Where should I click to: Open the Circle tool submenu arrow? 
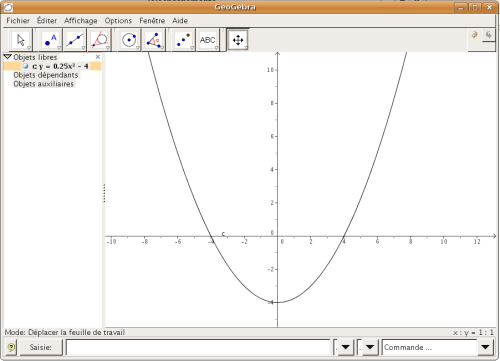(x=137, y=48)
